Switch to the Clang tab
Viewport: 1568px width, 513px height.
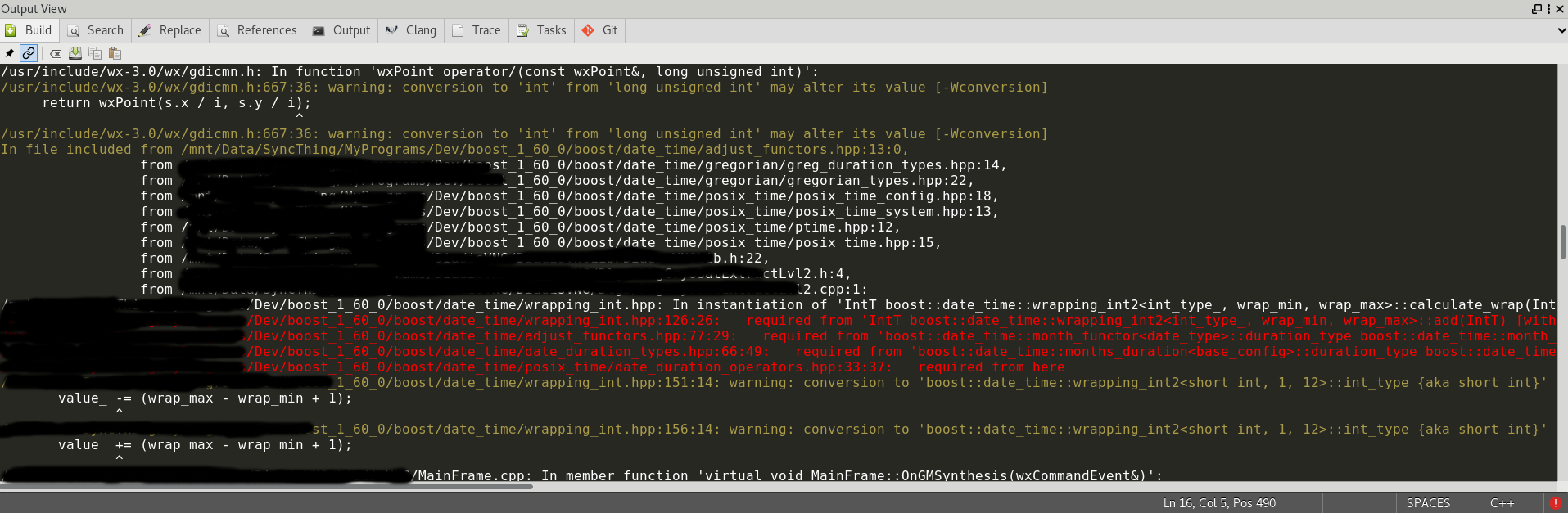(x=412, y=30)
